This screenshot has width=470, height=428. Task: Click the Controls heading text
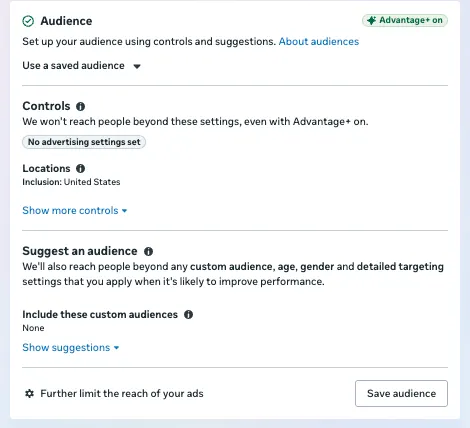tap(46, 106)
